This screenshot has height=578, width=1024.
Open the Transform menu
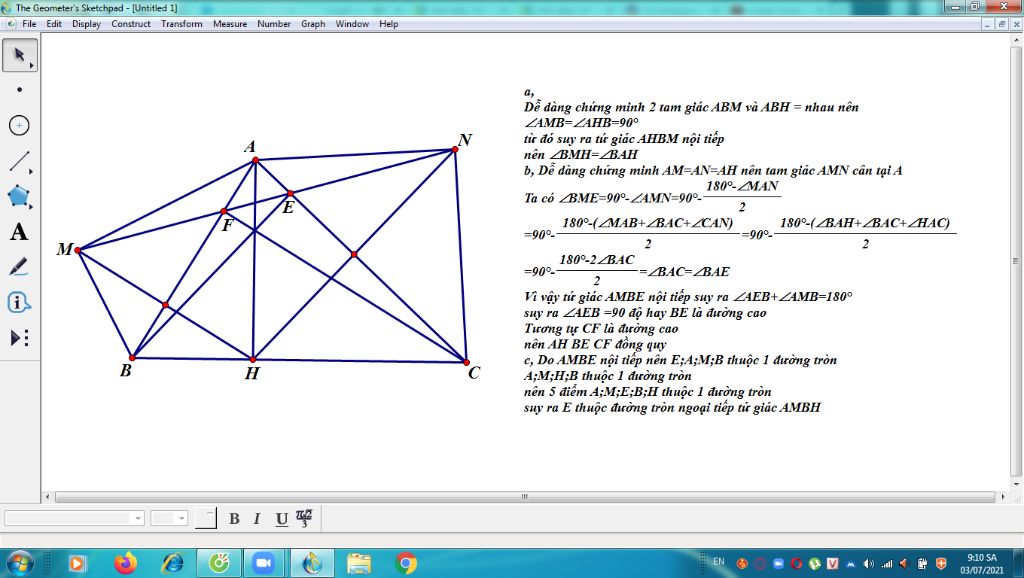182,24
